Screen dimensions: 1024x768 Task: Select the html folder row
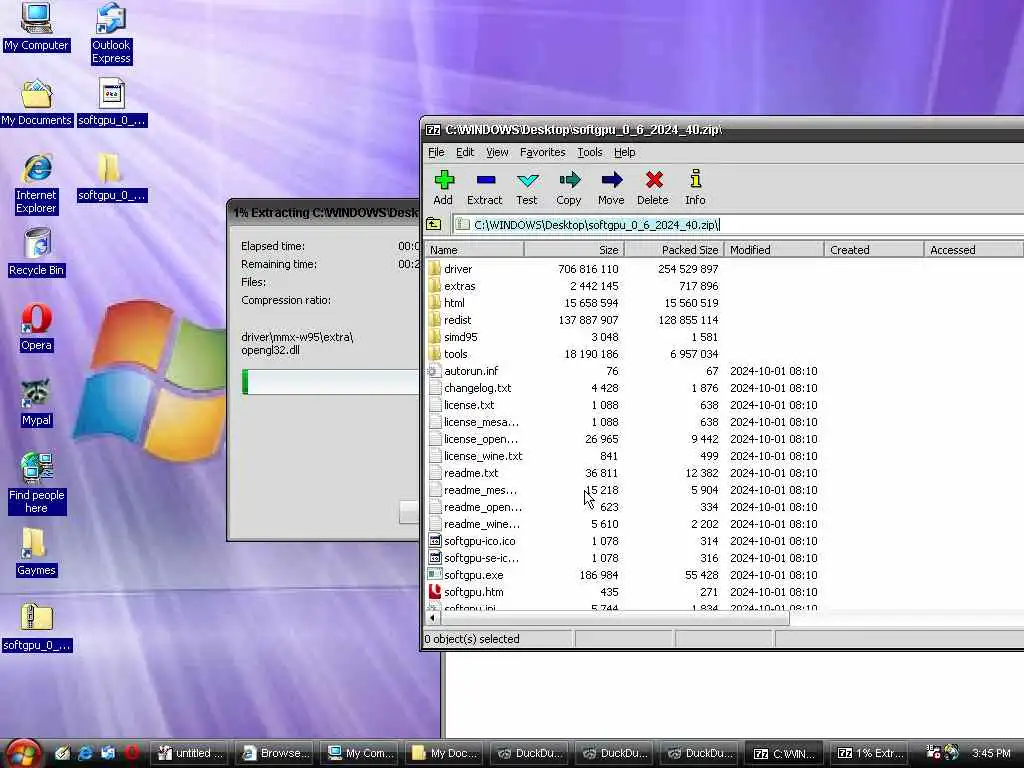[x=455, y=303]
